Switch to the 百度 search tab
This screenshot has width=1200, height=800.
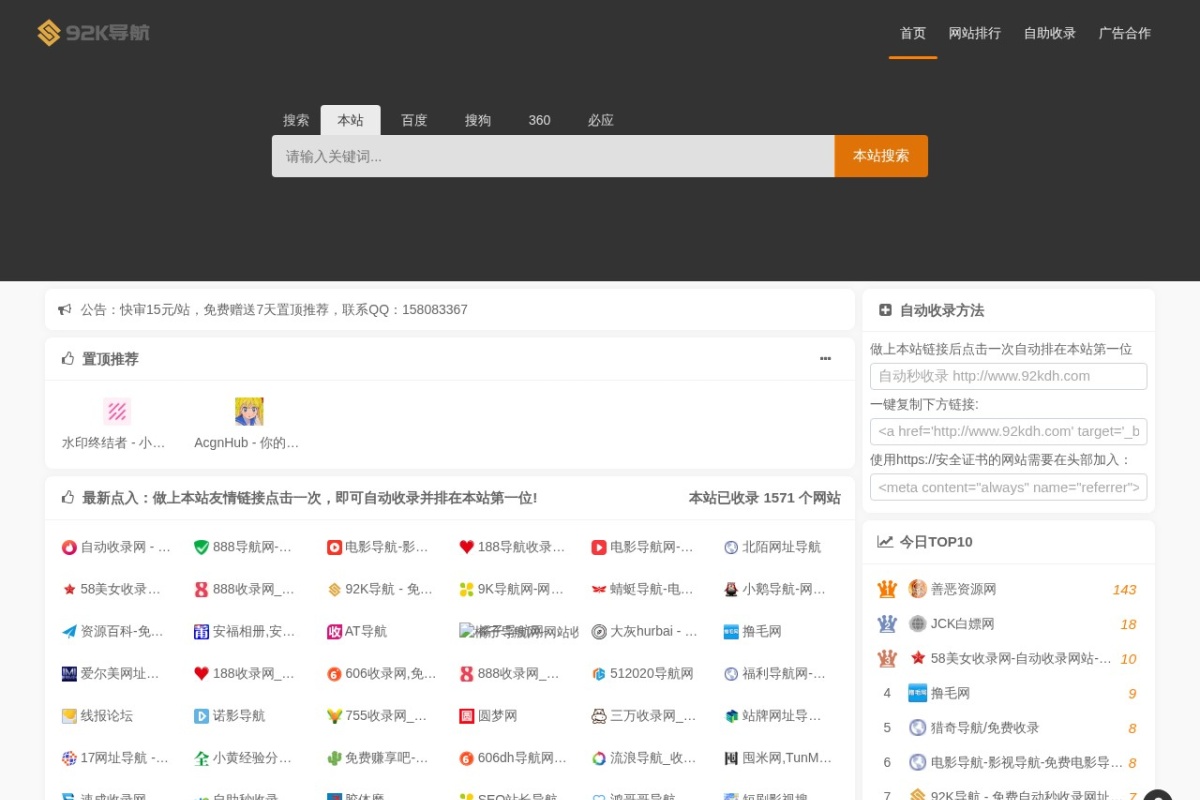pyautogui.click(x=414, y=120)
